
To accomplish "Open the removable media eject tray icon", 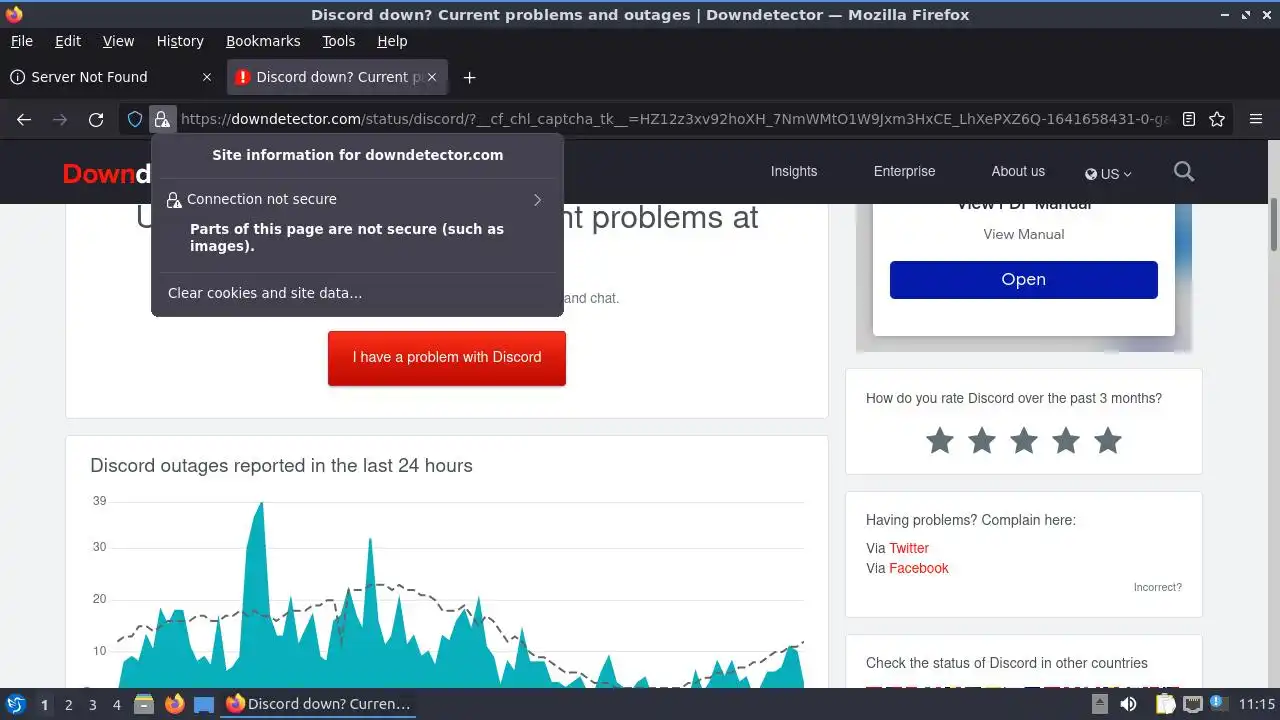I will pos(1099,704).
